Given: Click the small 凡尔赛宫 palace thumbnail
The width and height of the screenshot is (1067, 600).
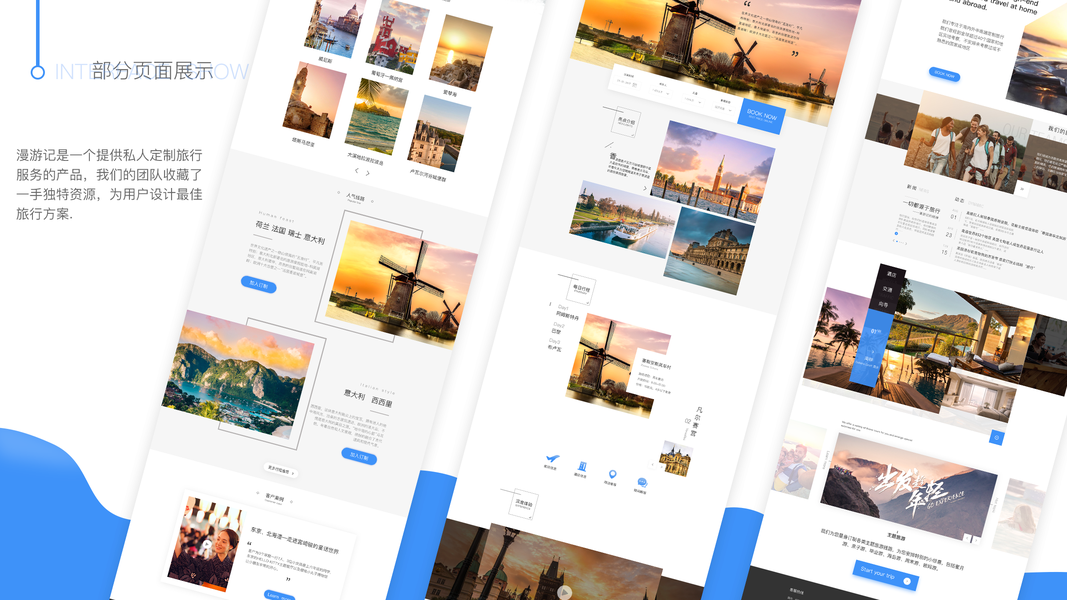Looking at the screenshot, I should click(x=676, y=459).
